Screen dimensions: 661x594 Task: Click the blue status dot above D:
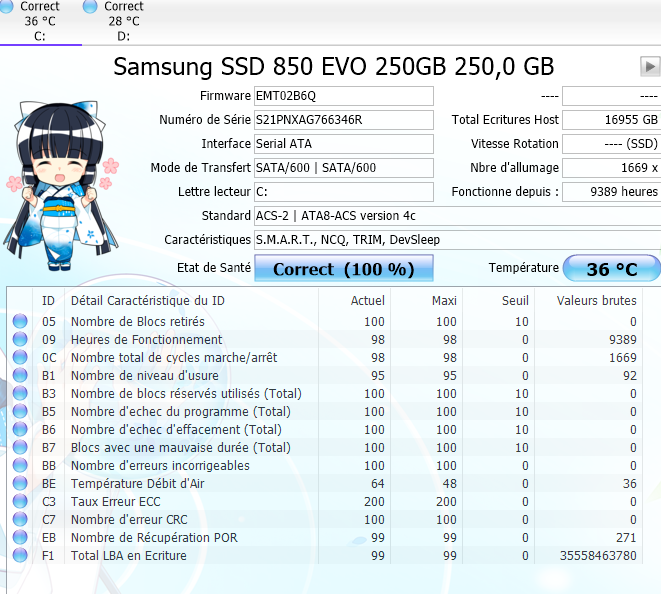tap(90, 6)
